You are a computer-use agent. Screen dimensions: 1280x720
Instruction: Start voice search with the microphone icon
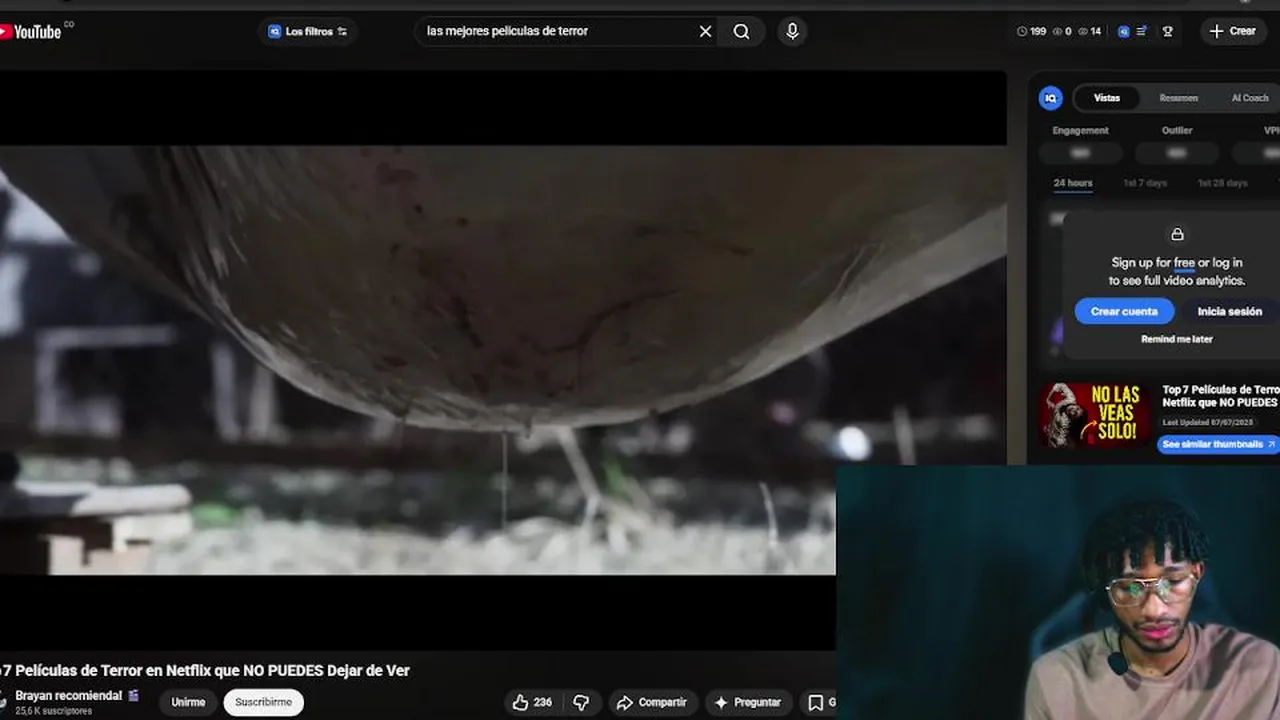pyautogui.click(x=792, y=31)
